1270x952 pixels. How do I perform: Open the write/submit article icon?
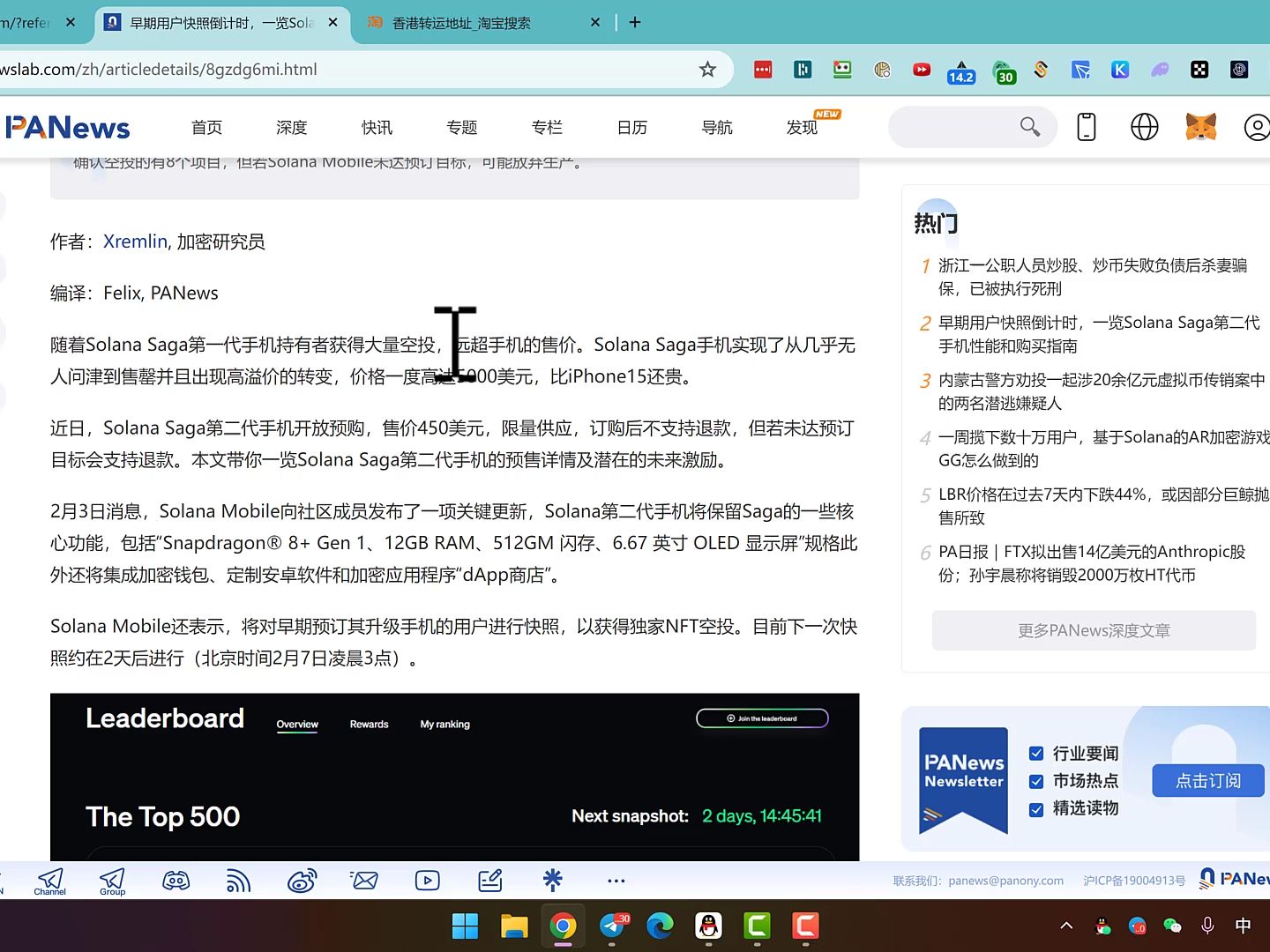[x=490, y=880]
